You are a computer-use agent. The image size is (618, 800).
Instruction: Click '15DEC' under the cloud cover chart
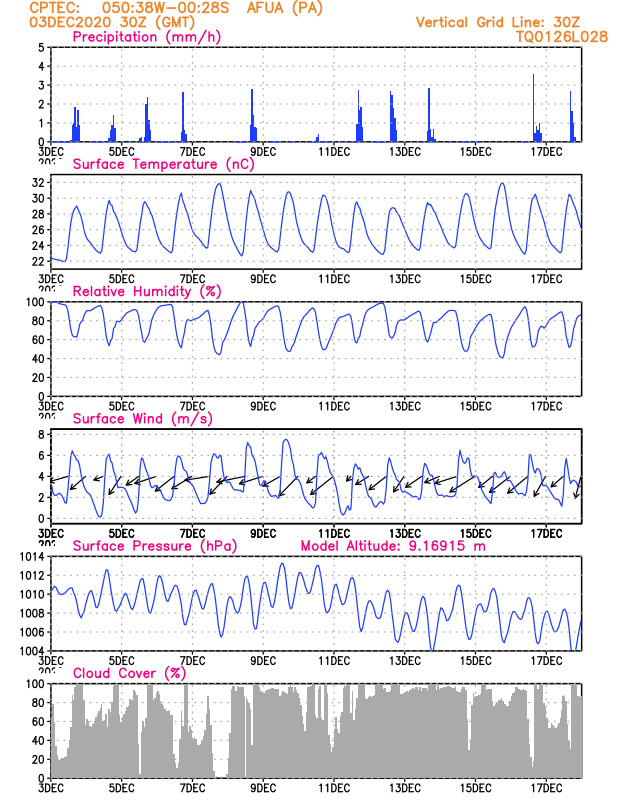coord(476,788)
